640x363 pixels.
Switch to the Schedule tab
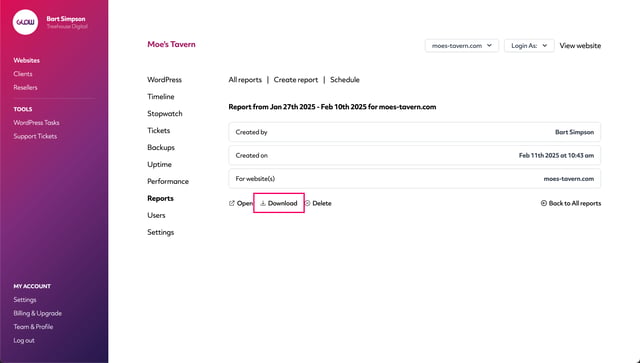(345, 80)
